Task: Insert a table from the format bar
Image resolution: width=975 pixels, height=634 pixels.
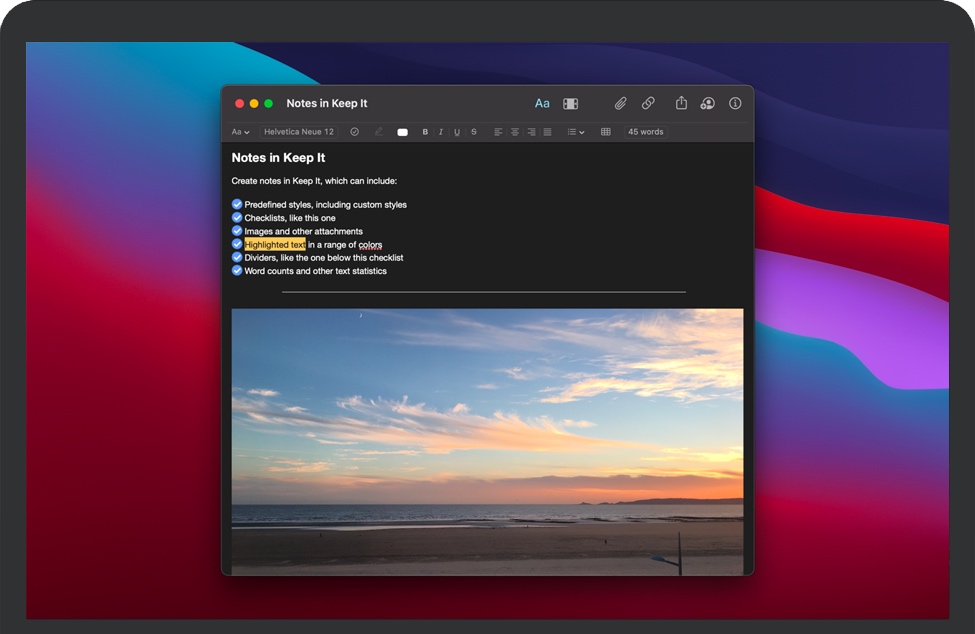Action: pyautogui.click(x=605, y=132)
